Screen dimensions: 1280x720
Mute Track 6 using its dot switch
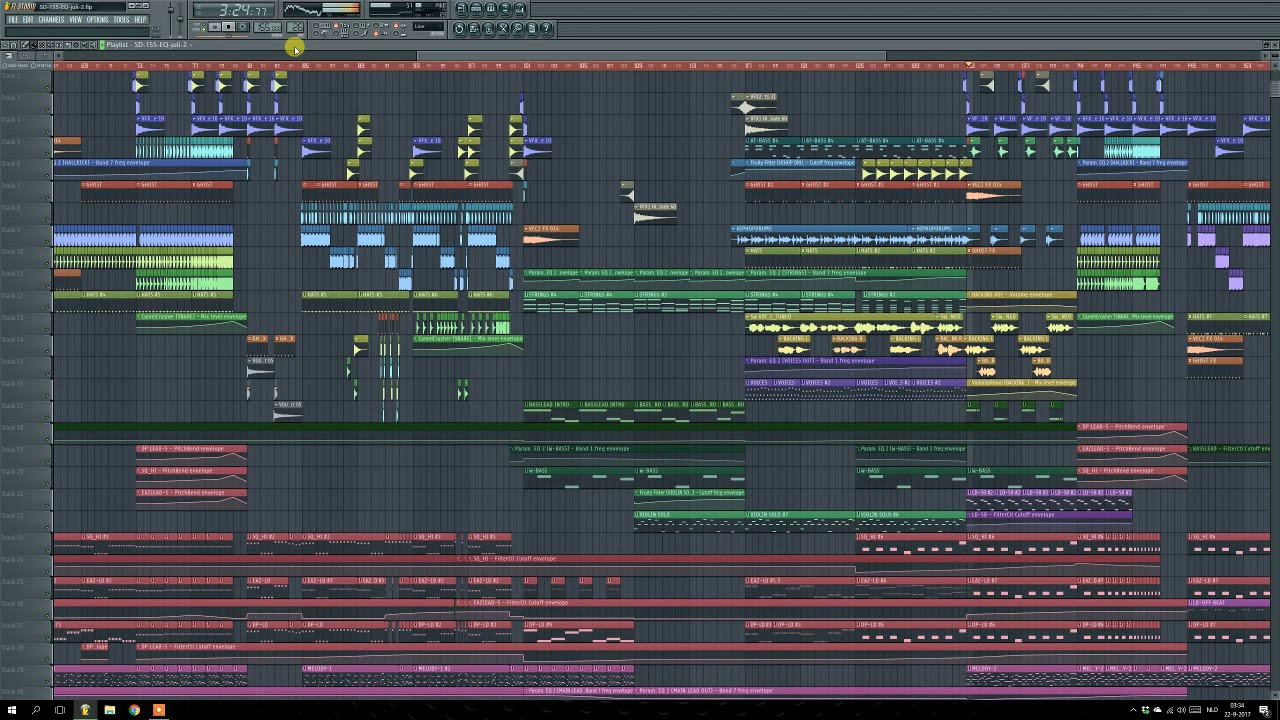click(47, 176)
